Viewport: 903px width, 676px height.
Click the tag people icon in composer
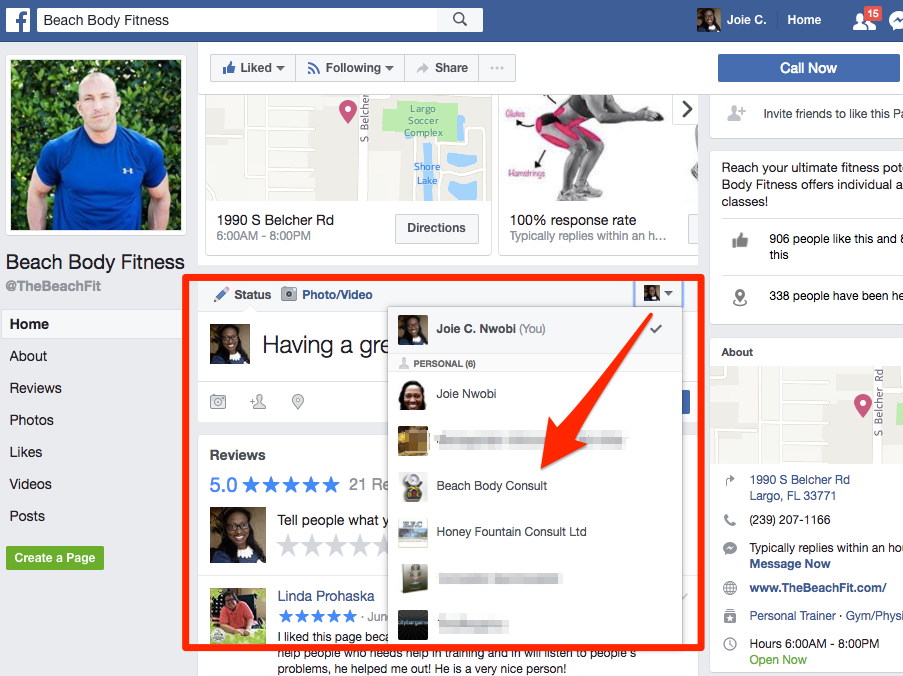coord(257,401)
